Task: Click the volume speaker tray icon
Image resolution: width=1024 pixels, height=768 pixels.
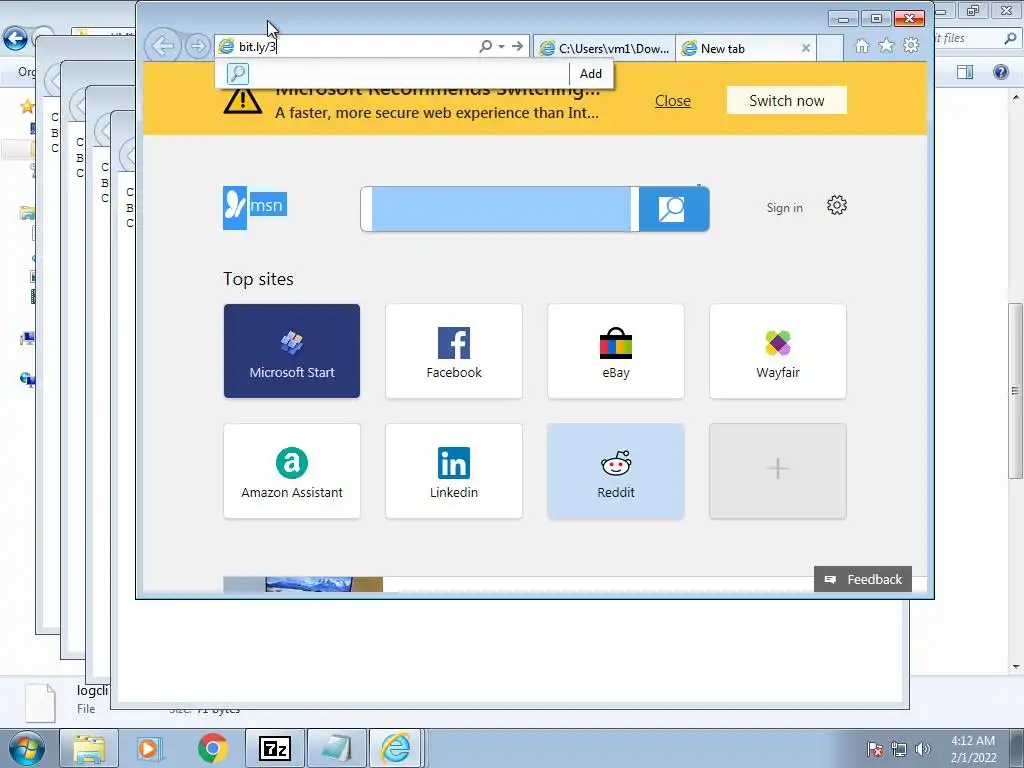Action: (x=922, y=749)
